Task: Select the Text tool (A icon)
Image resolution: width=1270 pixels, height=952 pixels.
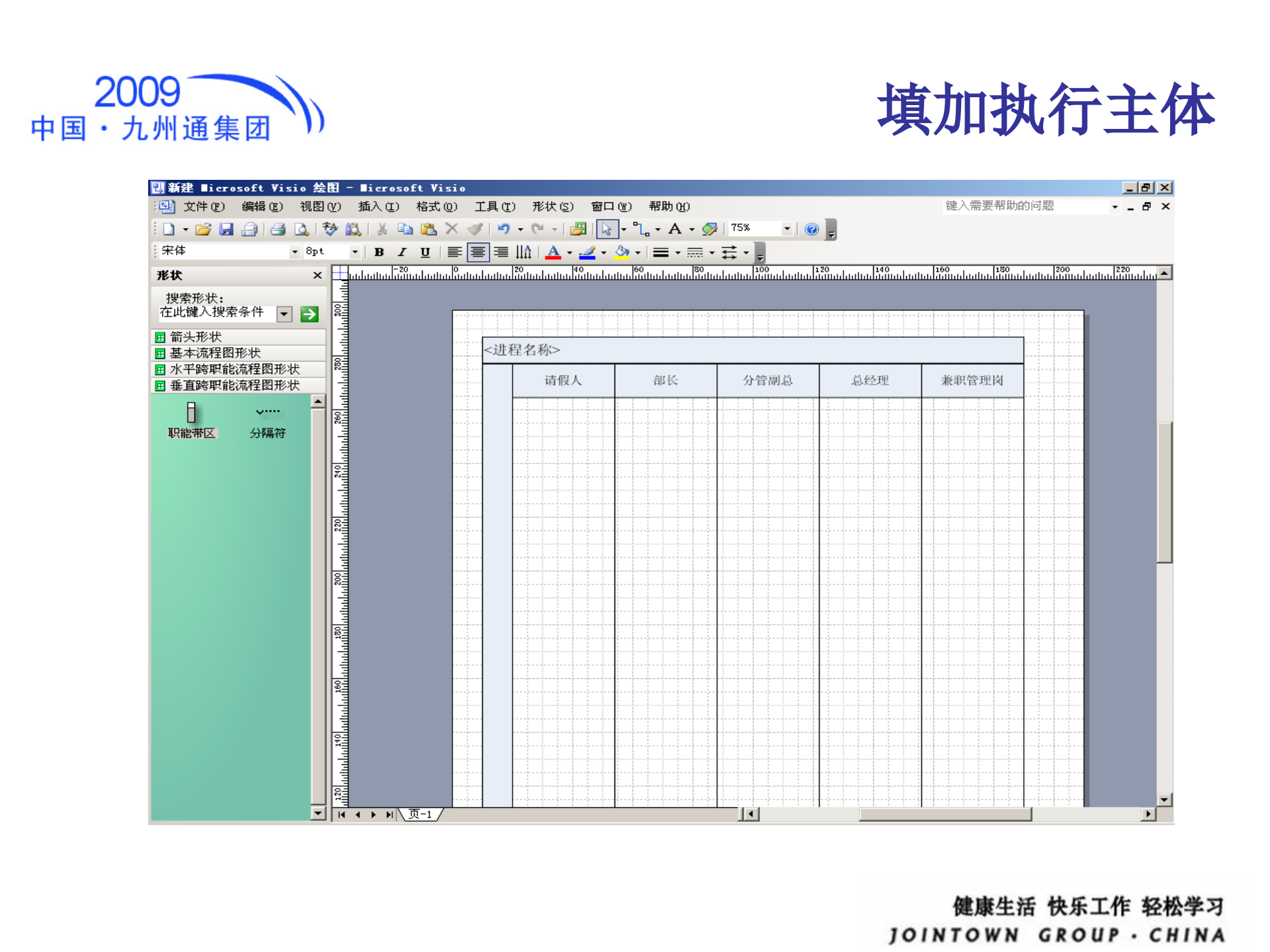Action: click(x=675, y=229)
